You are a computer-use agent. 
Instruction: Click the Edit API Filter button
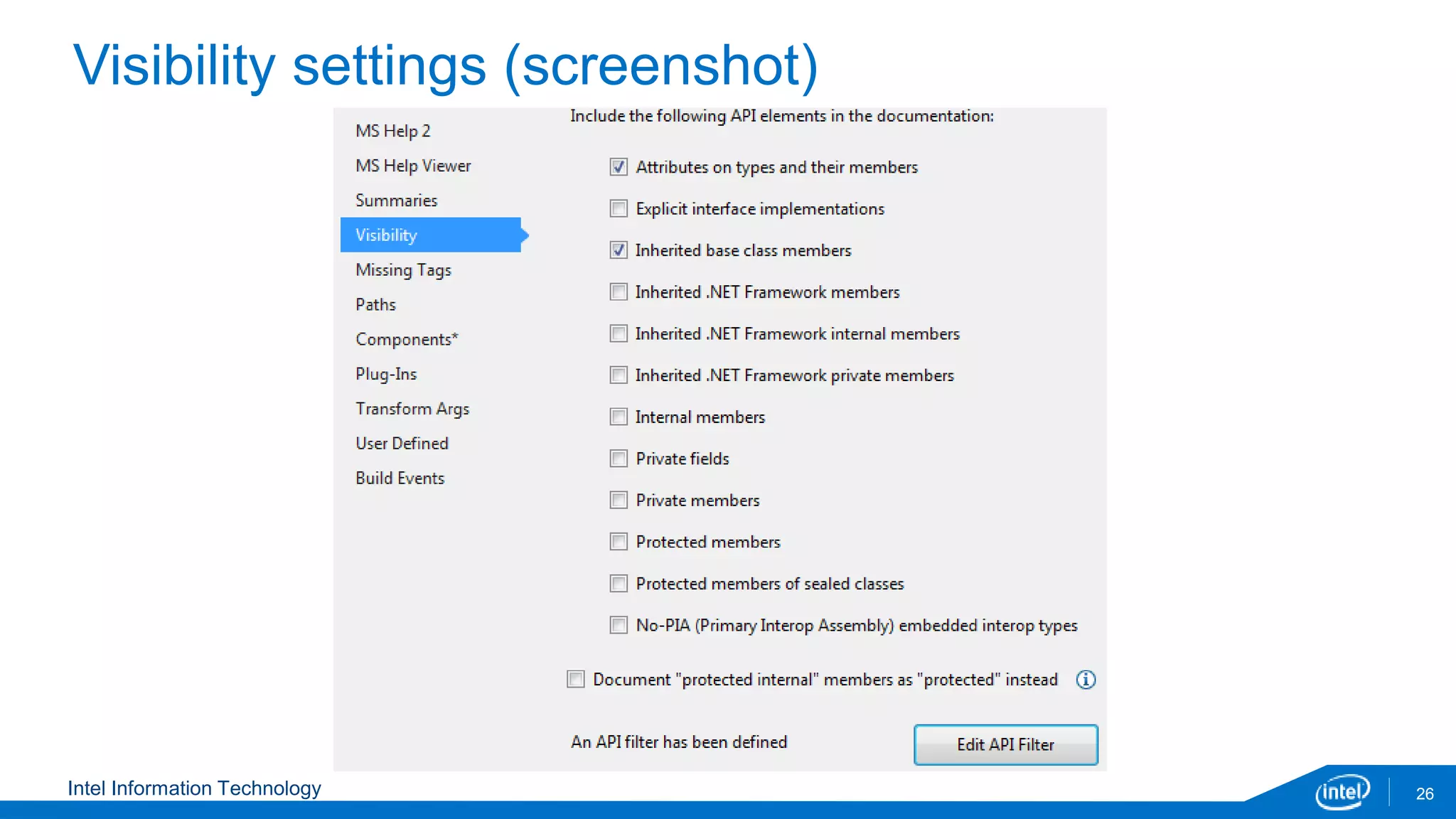[x=1005, y=744]
